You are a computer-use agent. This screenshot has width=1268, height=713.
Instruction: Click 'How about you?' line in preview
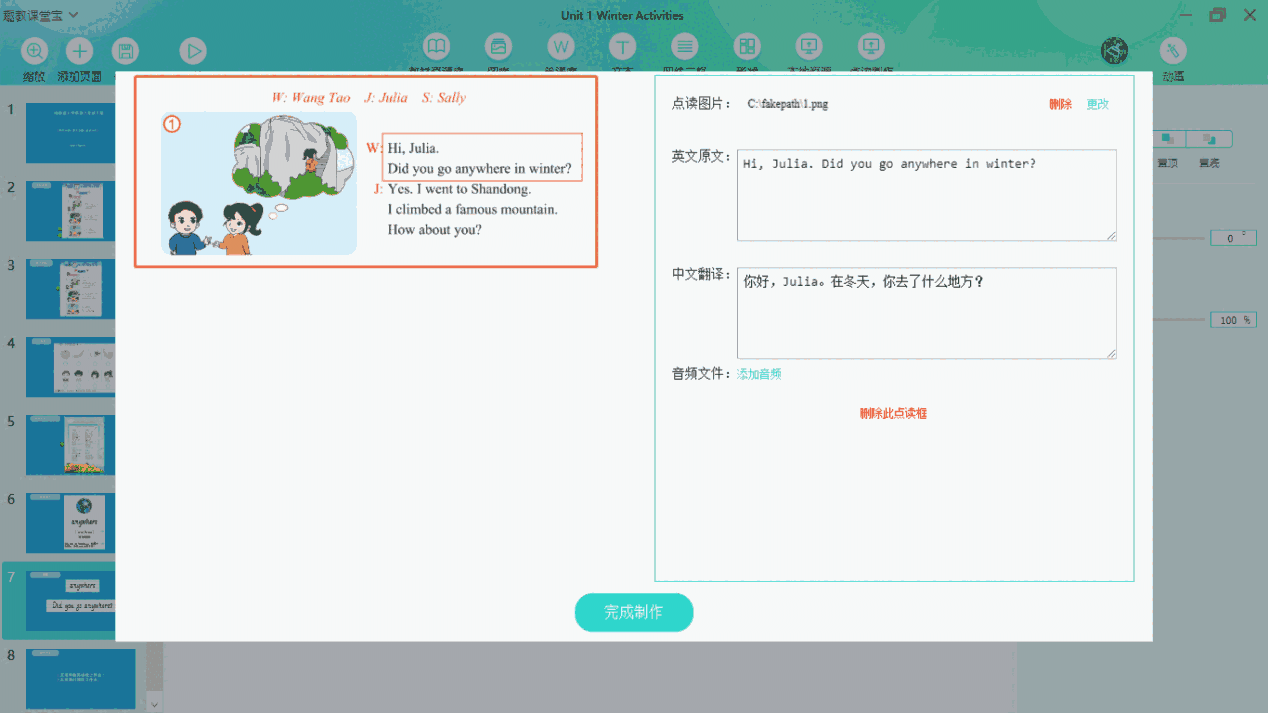click(x=434, y=230)
